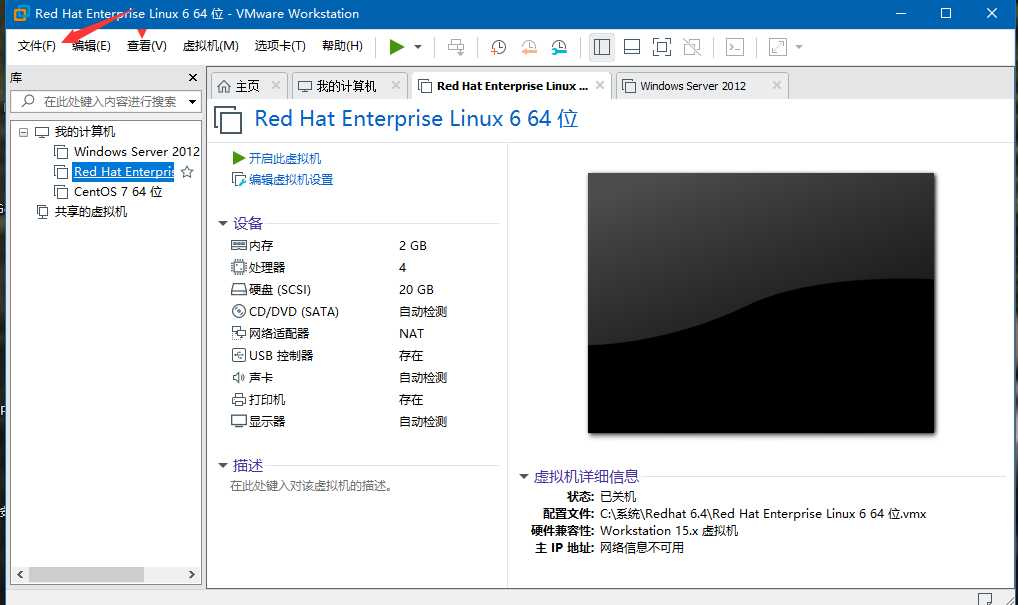
Task: Open snapshot manager icon
Action: tap(559, 47)
